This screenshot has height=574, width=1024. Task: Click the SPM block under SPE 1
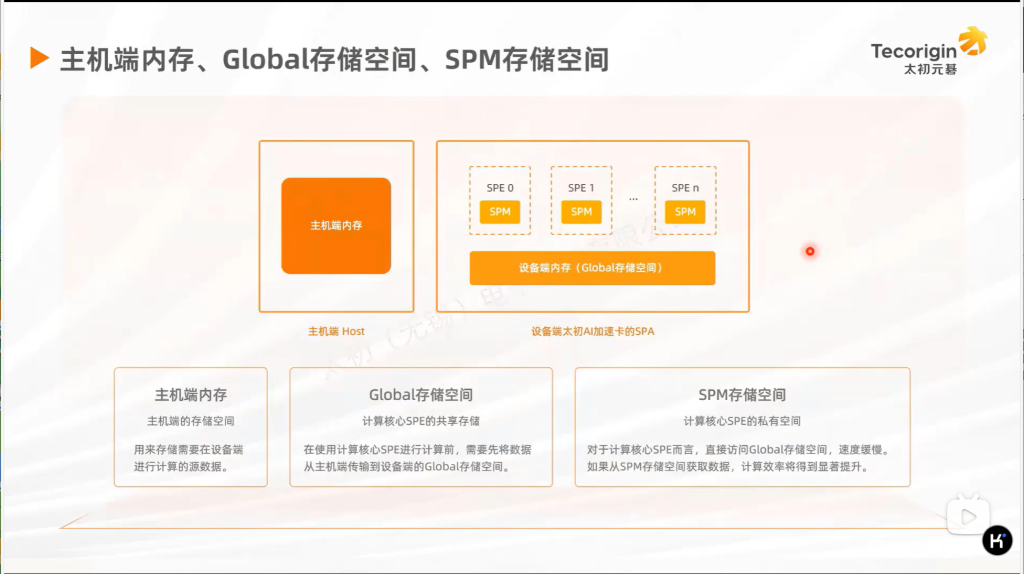click(581, 212)
